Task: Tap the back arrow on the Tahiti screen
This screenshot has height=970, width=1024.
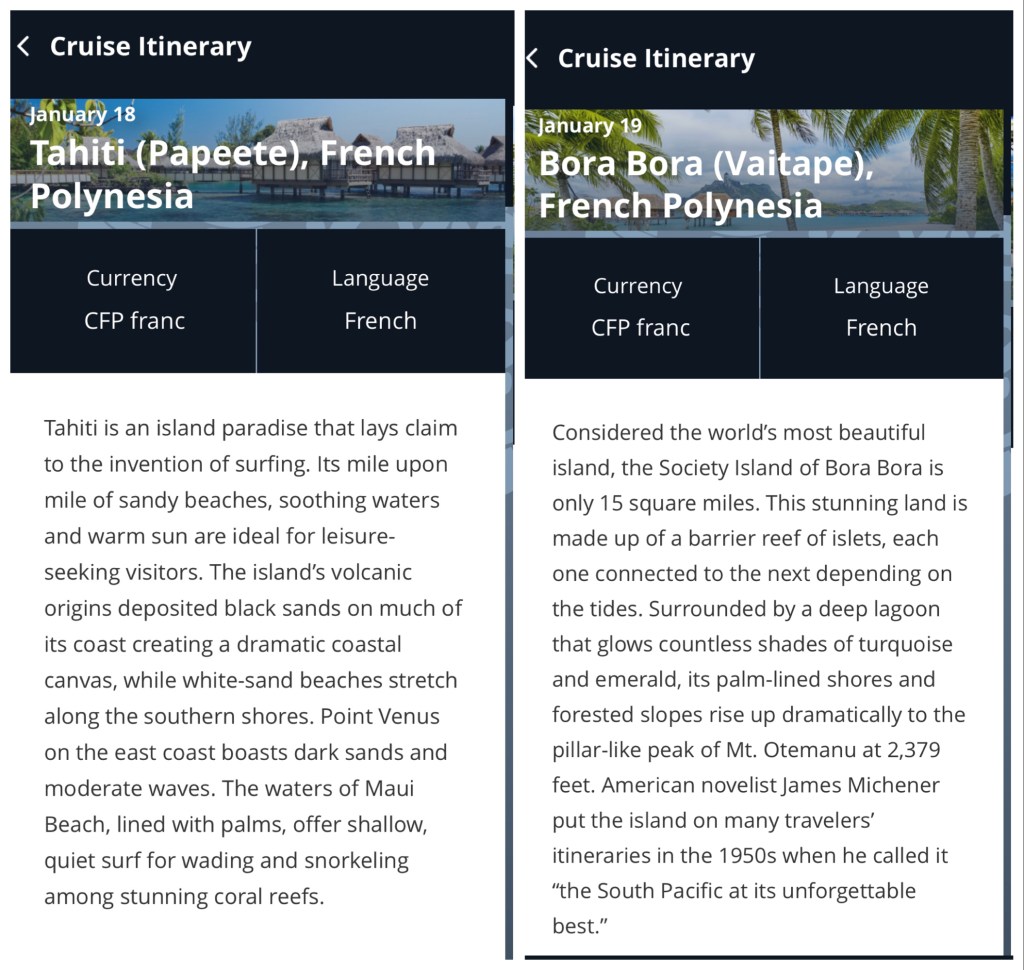Action: point(24,46)
